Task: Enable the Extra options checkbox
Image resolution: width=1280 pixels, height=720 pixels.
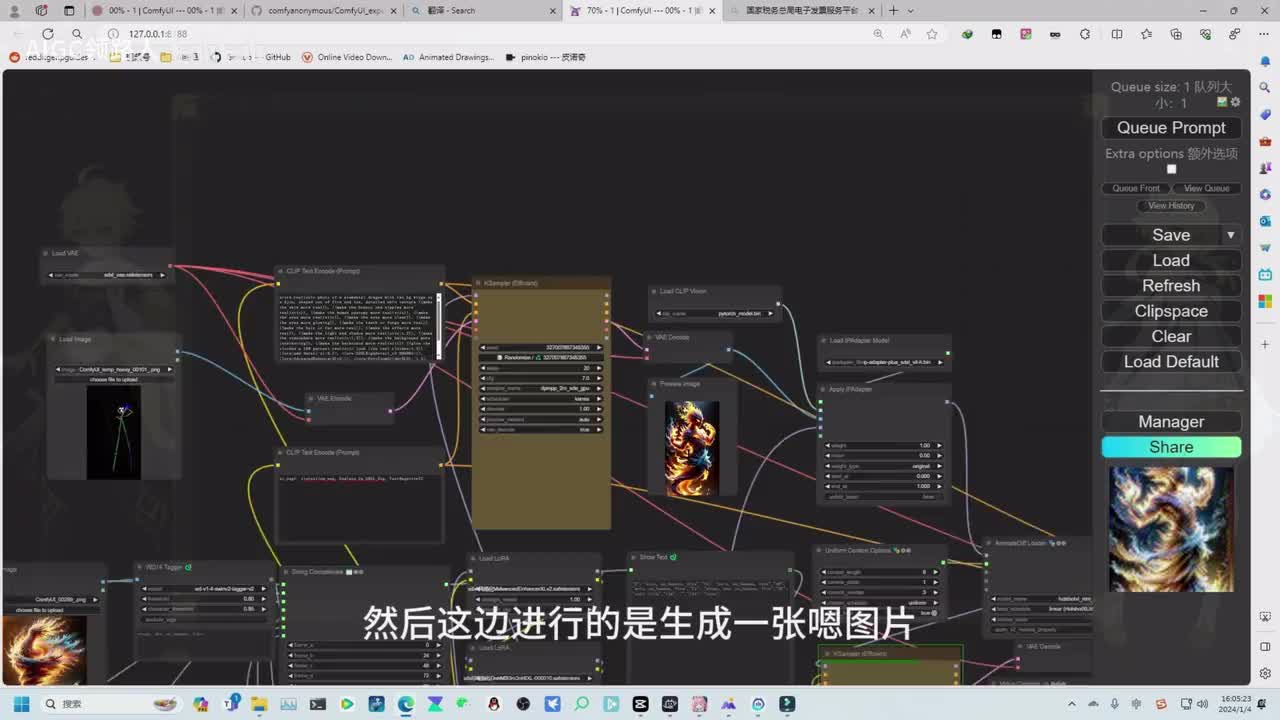Action: (1171, 169)
